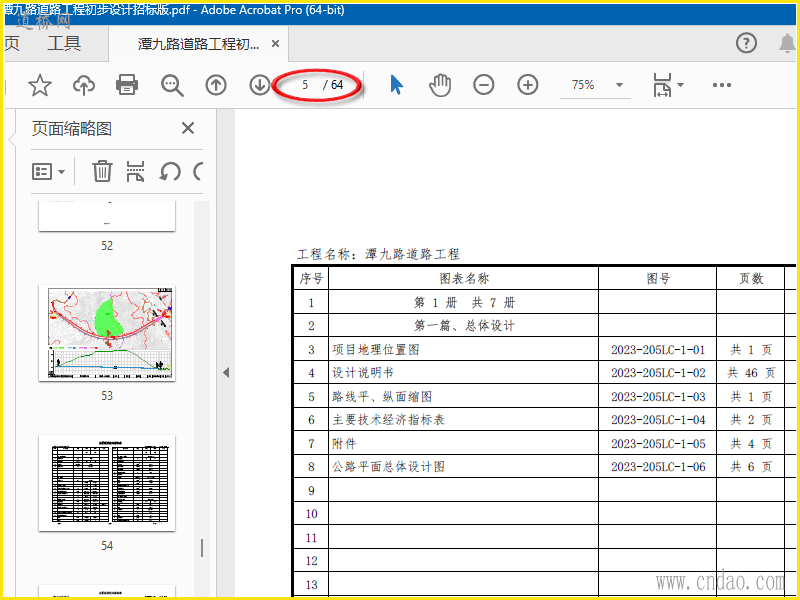Screen dimensions: 800x600
Task: Click the 共 46 页 page count cell
Action: tap(751, 373)
